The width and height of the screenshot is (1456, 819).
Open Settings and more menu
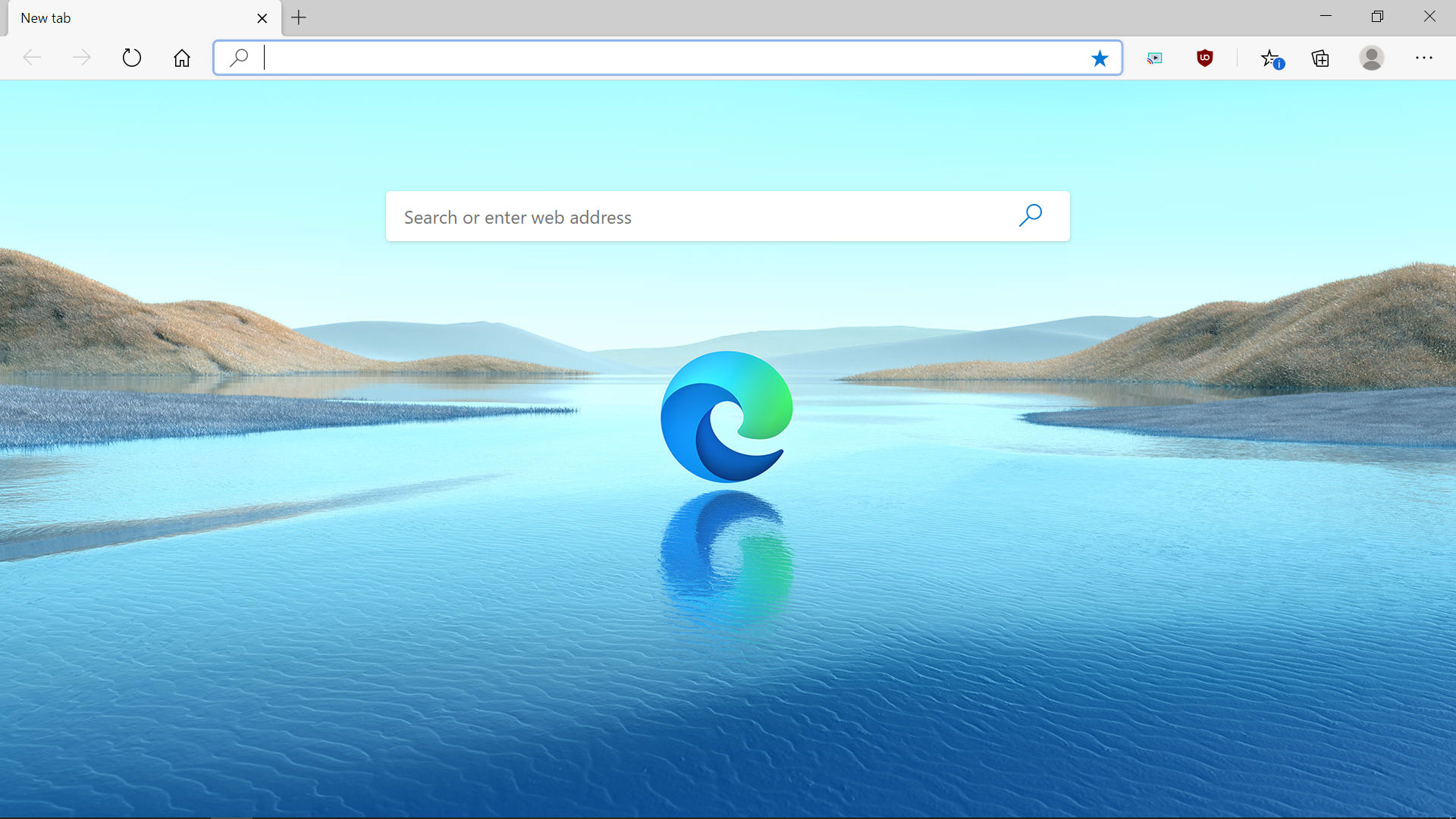click(x=1424, y=58)
